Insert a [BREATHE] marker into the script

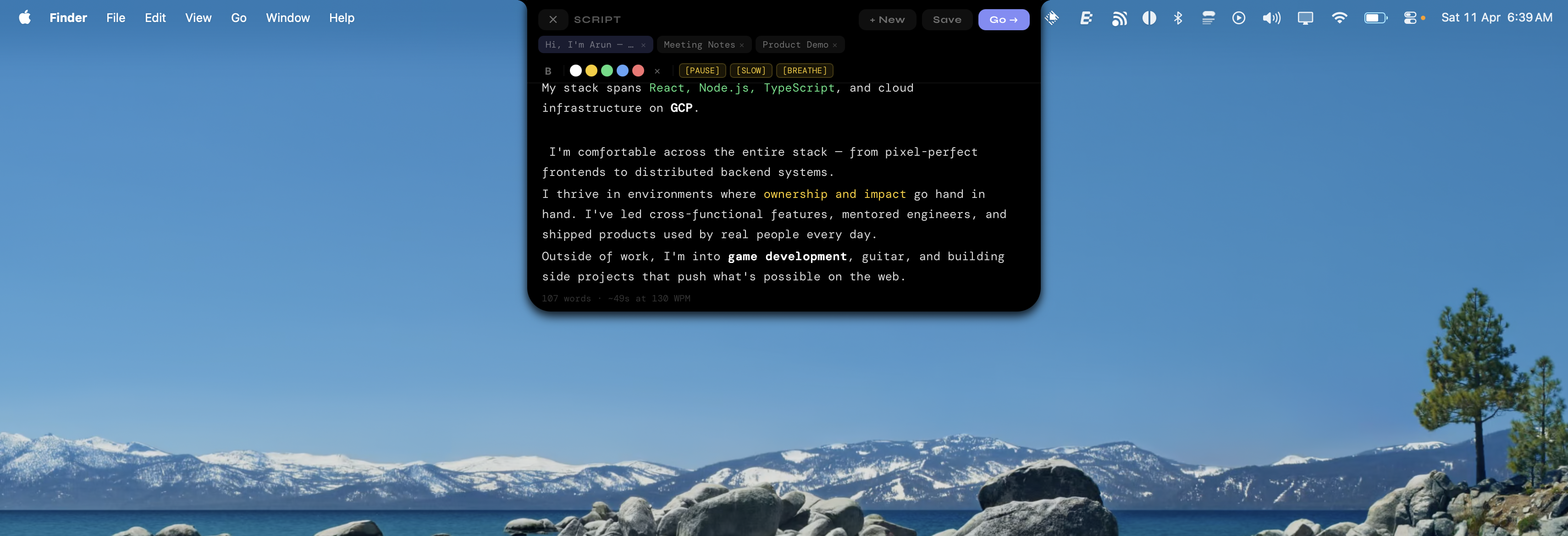coord(804,71)
